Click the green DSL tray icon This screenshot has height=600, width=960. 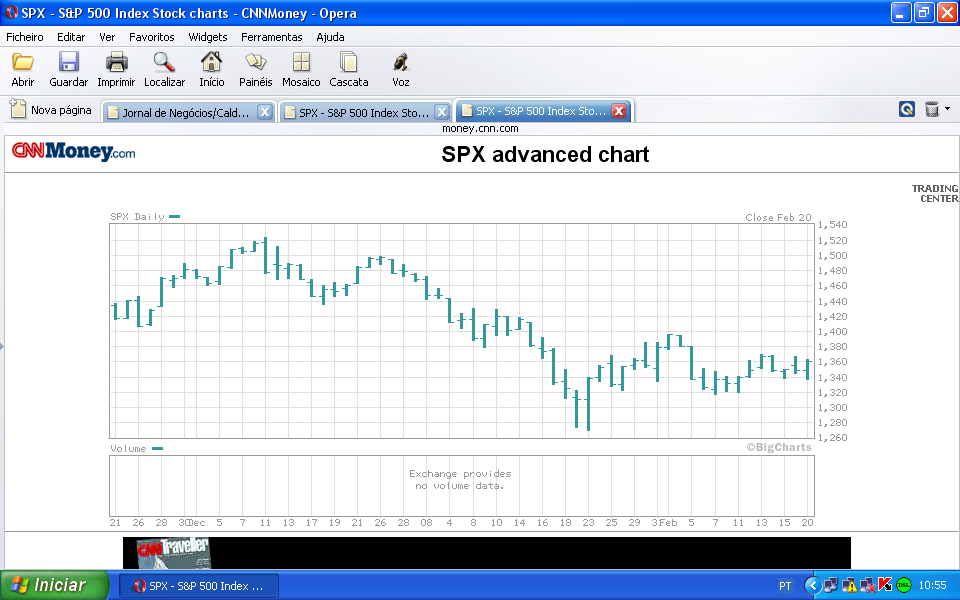point(904,586)
